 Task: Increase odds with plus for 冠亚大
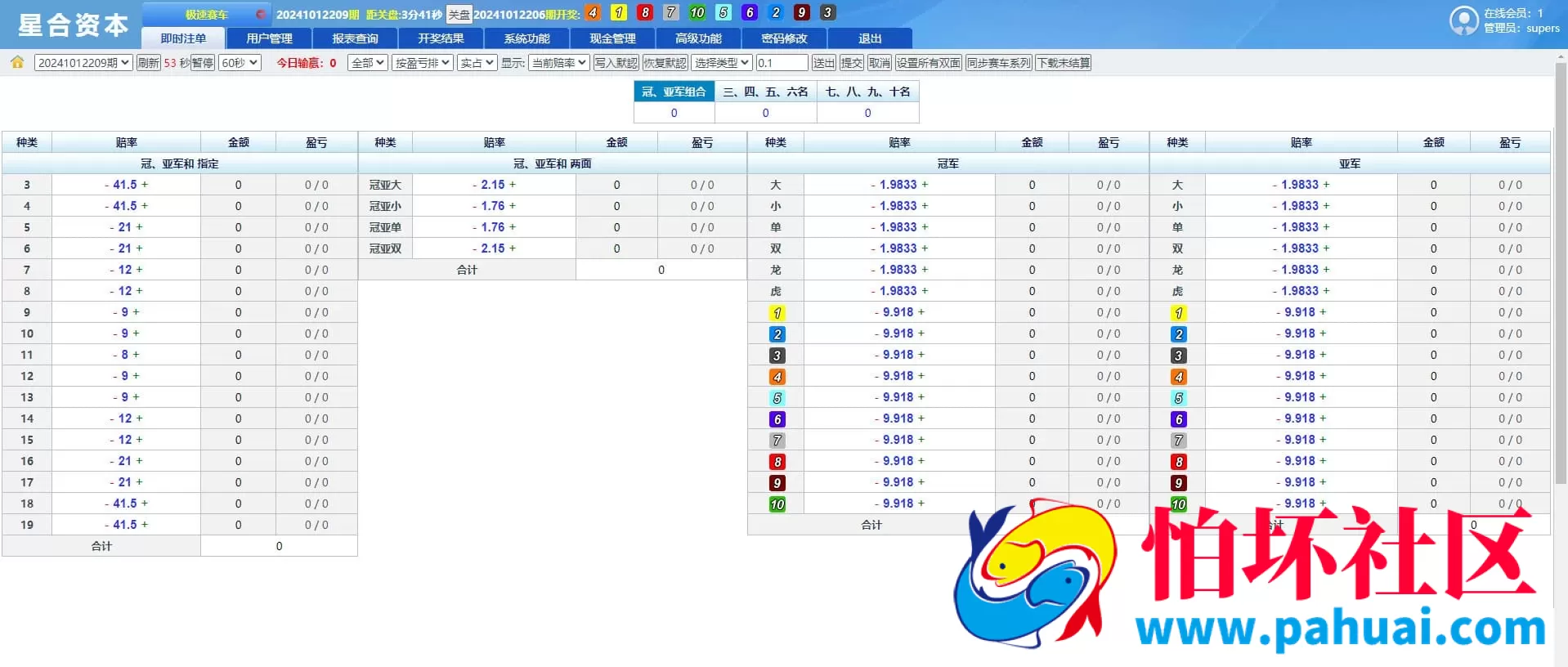pos(513,185)
